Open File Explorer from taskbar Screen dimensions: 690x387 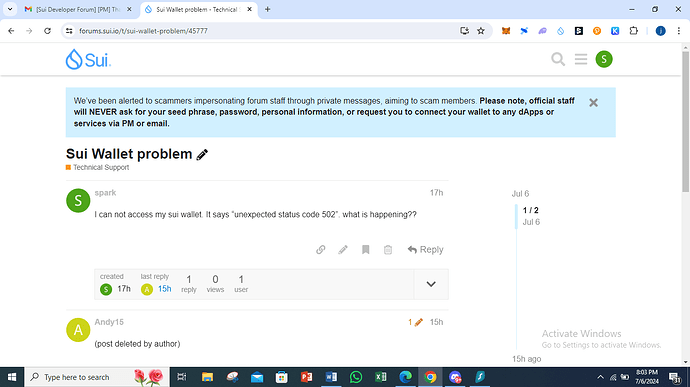click(207, 377)
